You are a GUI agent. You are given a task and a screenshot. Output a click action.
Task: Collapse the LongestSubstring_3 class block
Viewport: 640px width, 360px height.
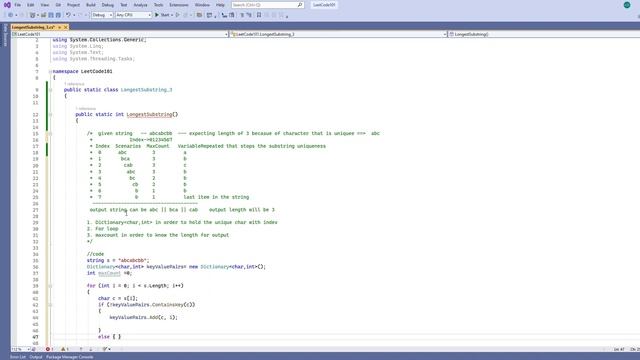tap(50, 90)
